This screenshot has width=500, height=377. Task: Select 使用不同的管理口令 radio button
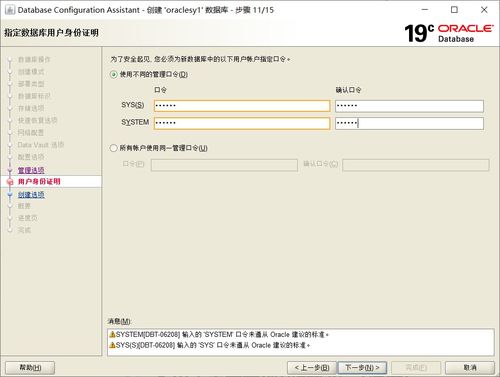tap(114, 74)
